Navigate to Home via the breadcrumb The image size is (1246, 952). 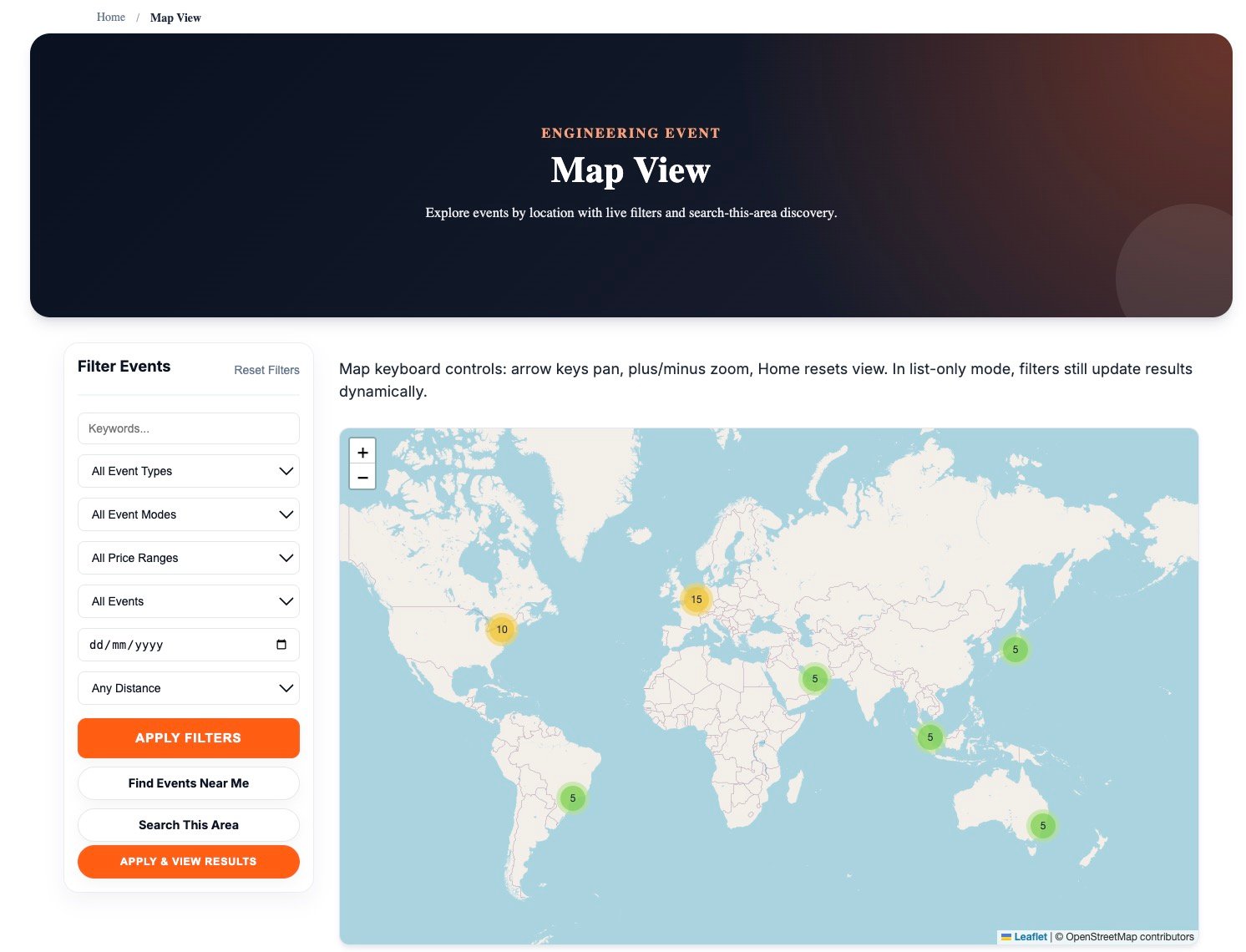coord(110,17)
